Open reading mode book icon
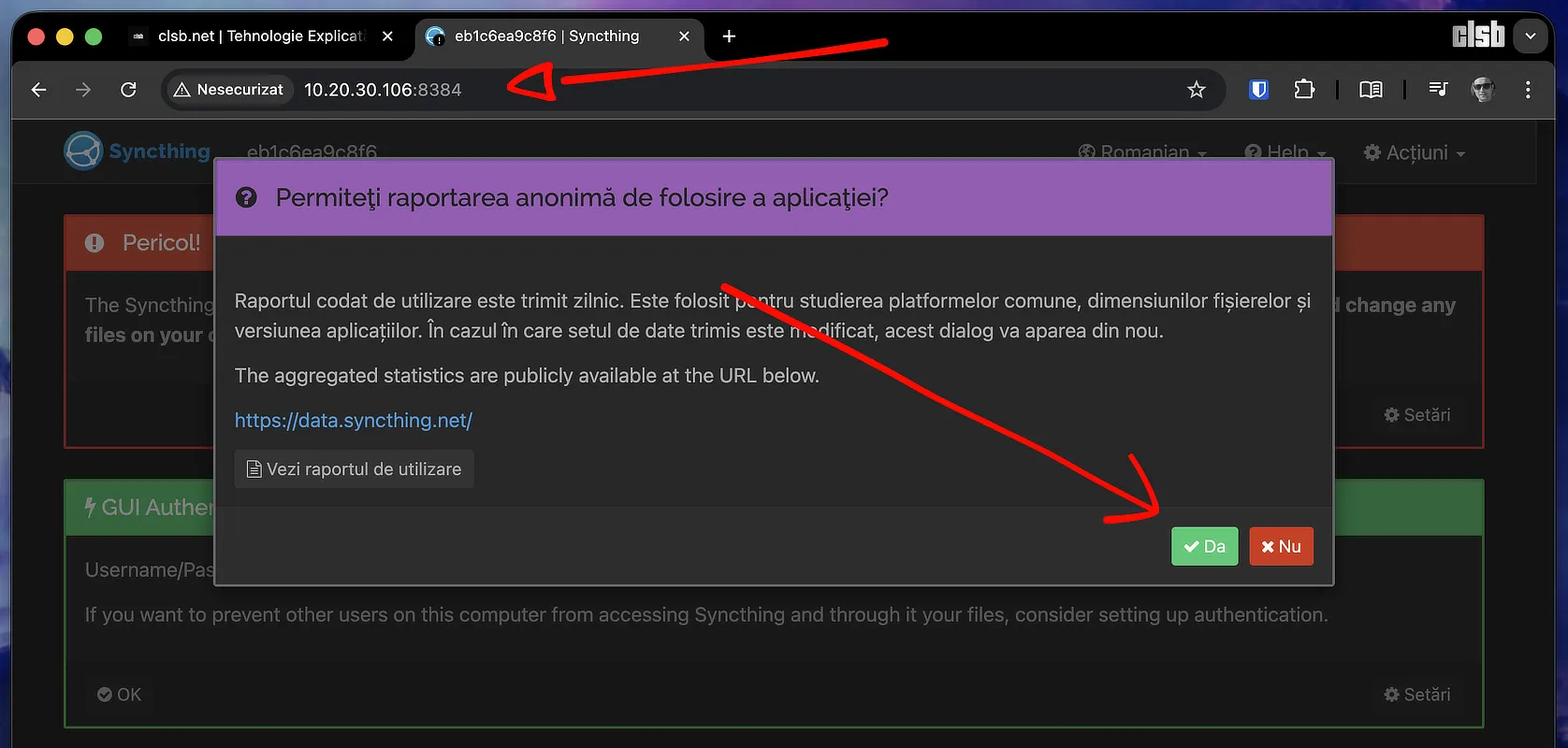 tap(1371, 90)
